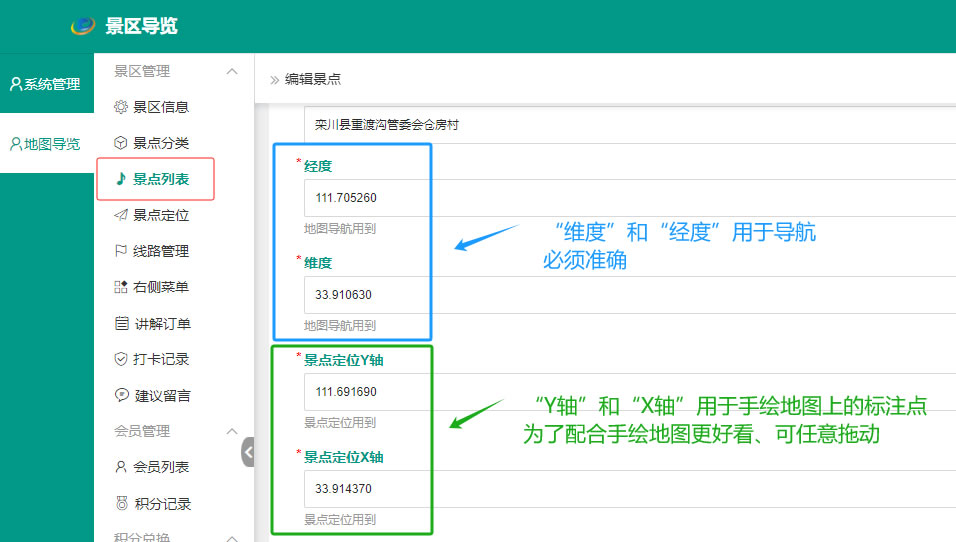956x542 pixels.
Task: Open the 会员列表 page
Action: click(x=161, y=467)
